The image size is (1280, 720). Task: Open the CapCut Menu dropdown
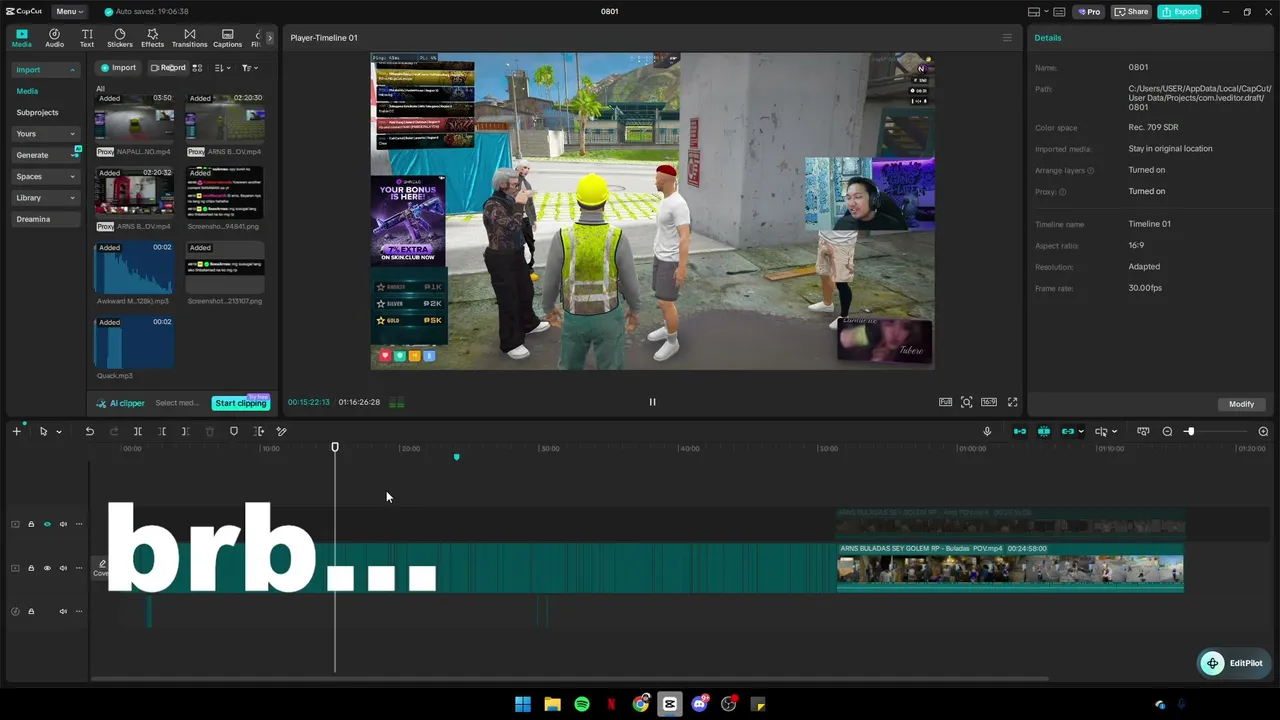tap(69, 11)
